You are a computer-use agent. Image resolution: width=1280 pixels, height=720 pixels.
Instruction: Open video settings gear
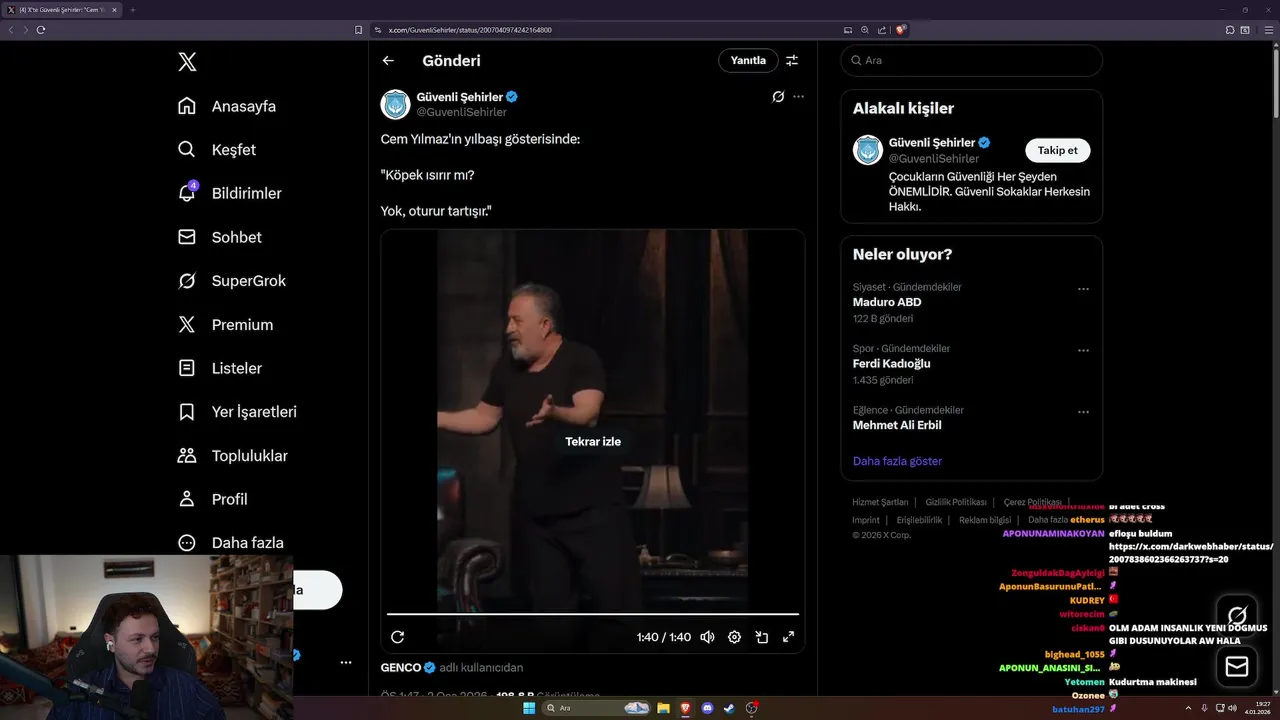(x=734, y=637)
